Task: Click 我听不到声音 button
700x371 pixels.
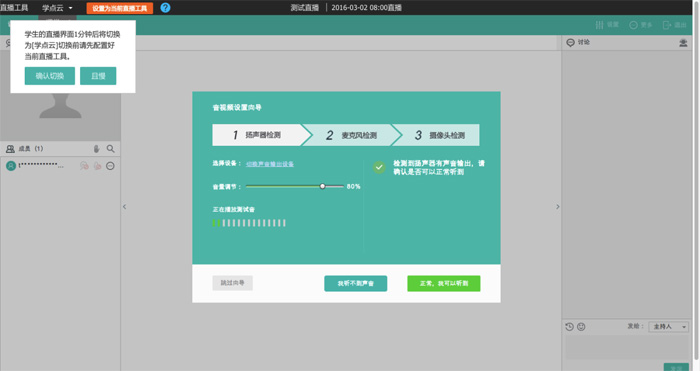Action: pyautogui.click(x=355, y=283)
